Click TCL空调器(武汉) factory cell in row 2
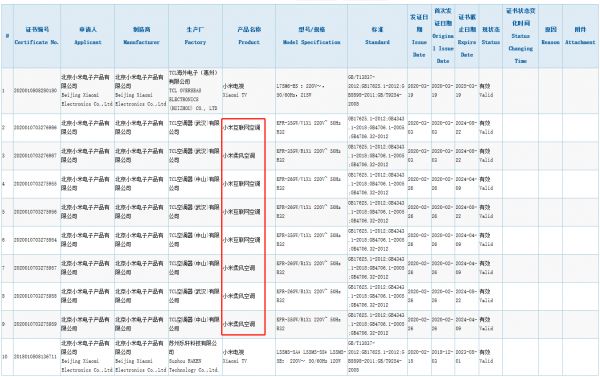 point(194,127)
